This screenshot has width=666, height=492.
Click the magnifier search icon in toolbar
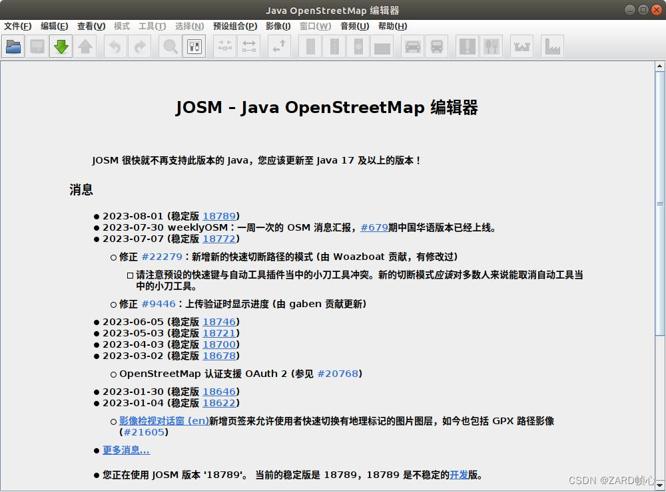click(170, 46)
